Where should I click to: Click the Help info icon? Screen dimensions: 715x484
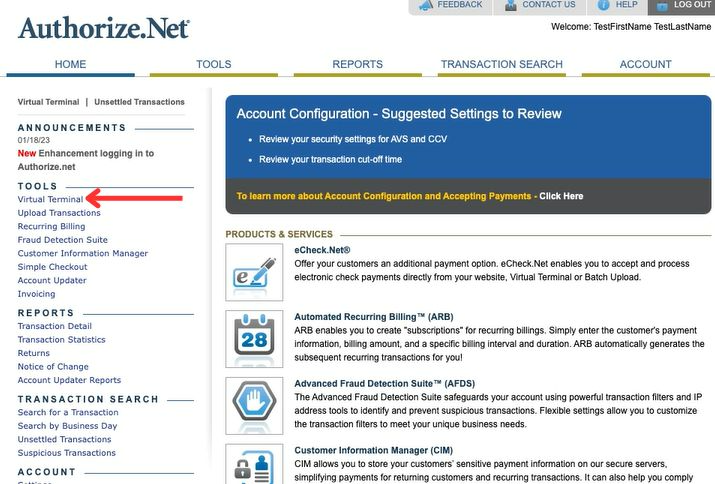[603, 5]
